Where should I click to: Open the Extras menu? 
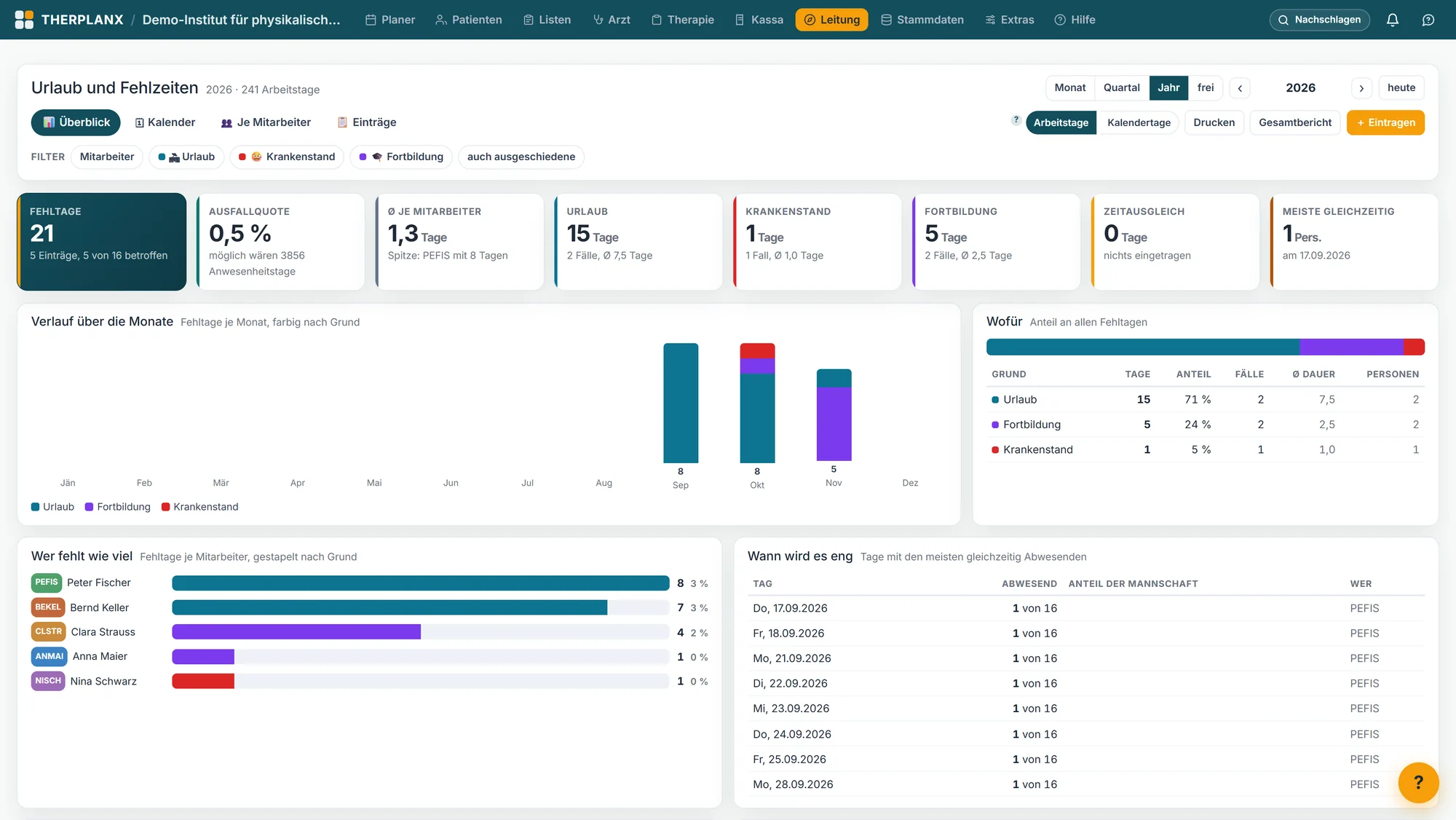[1010, 20]
